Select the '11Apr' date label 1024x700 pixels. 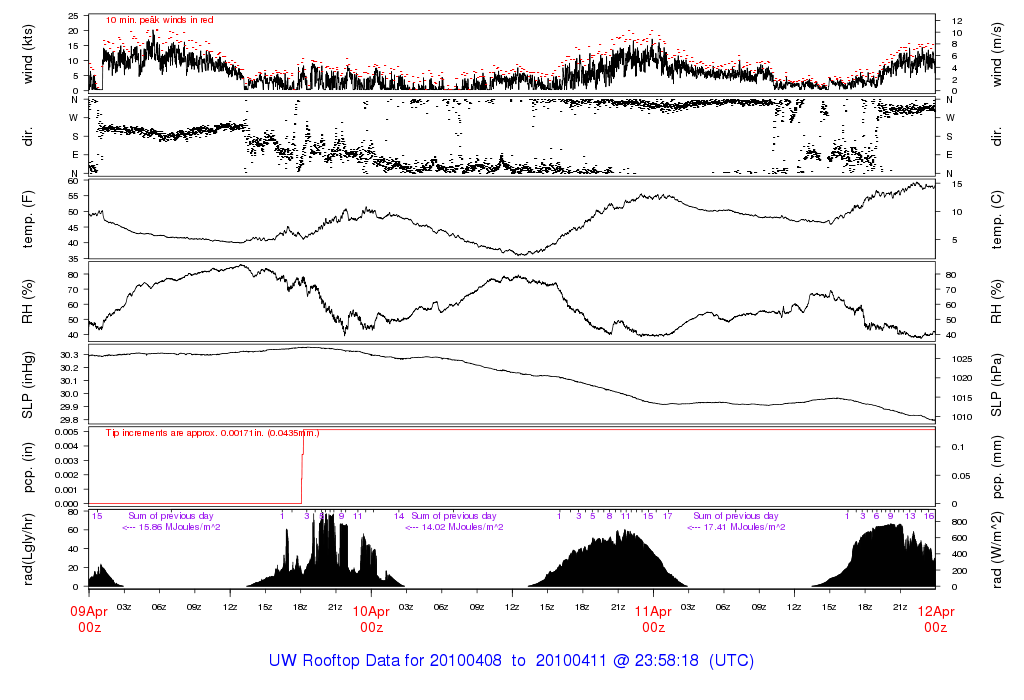pyautogui.click(x=653, y=612)
